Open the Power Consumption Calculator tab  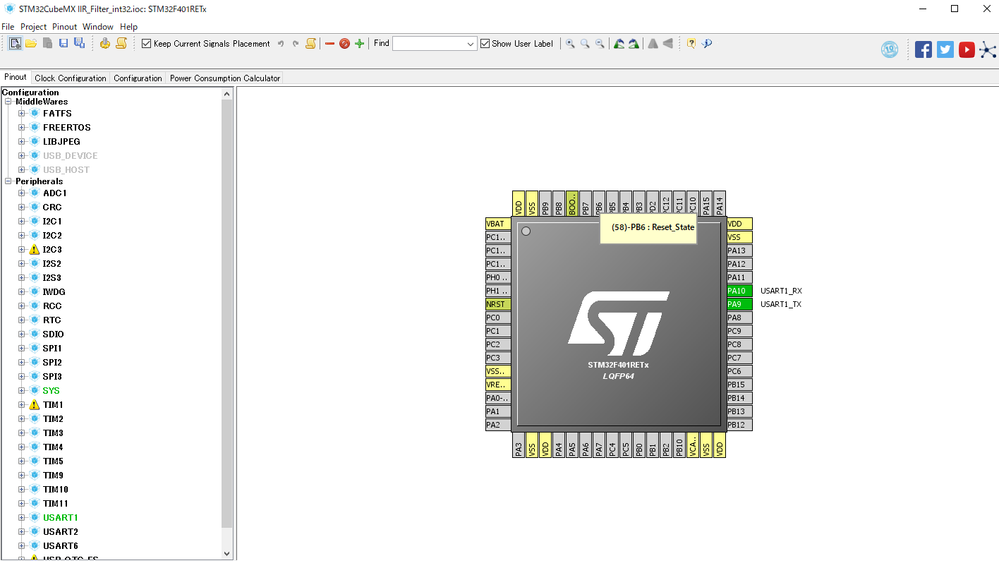225,78
